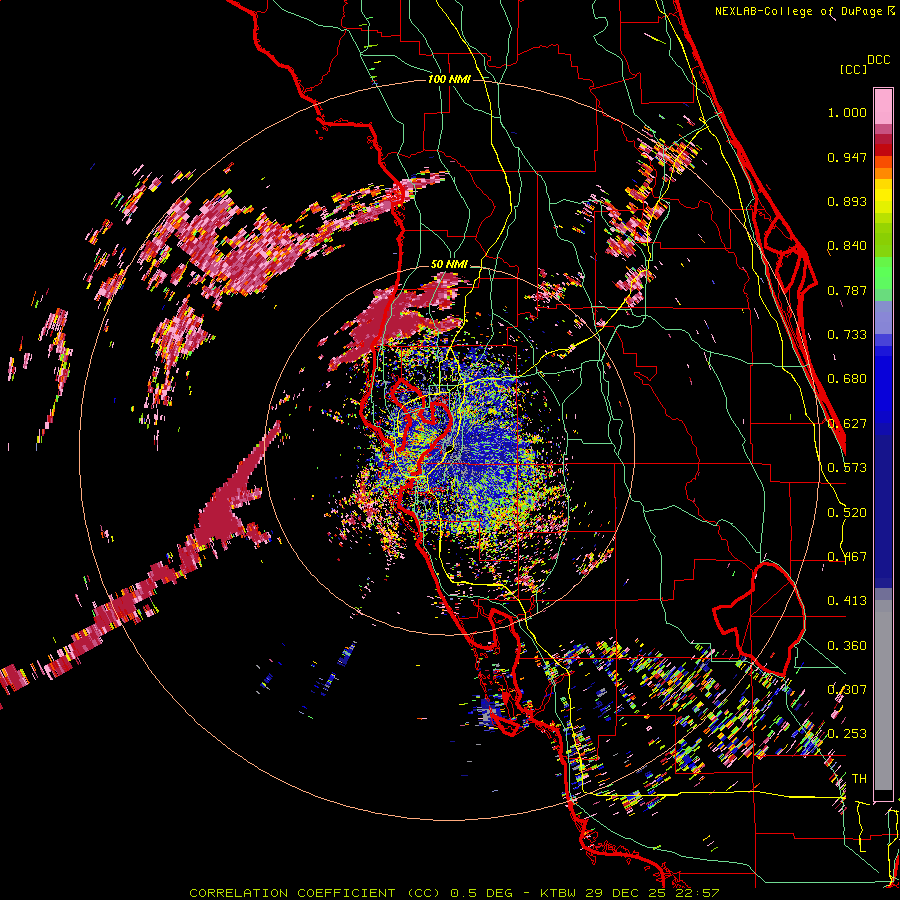Pick the gray color bar segment

pos(883,695)
